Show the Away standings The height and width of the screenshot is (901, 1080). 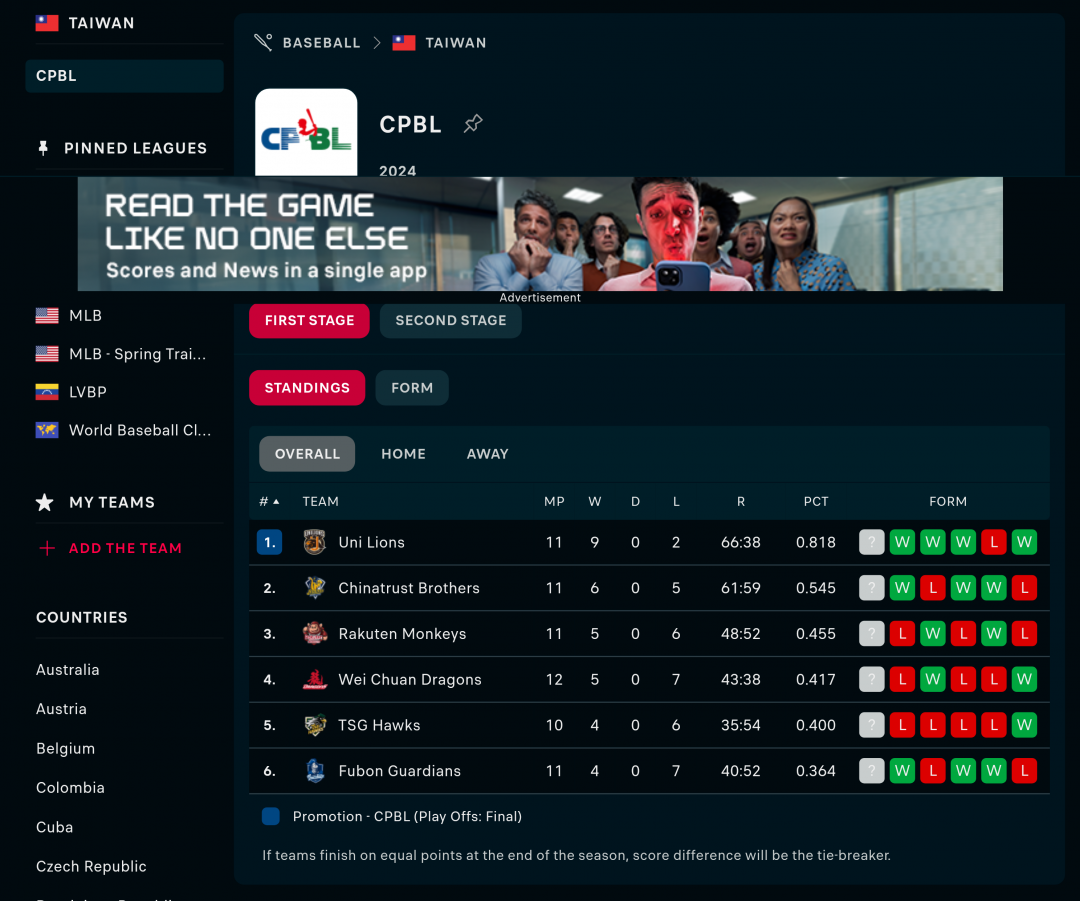pos(488,454)
